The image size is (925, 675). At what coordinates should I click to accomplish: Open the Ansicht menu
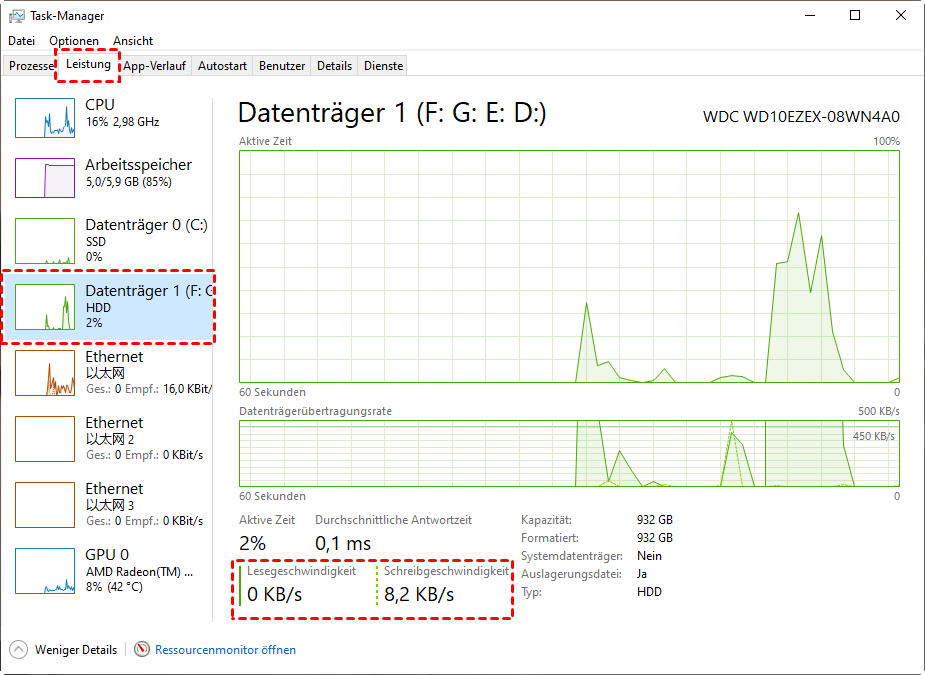133,41
